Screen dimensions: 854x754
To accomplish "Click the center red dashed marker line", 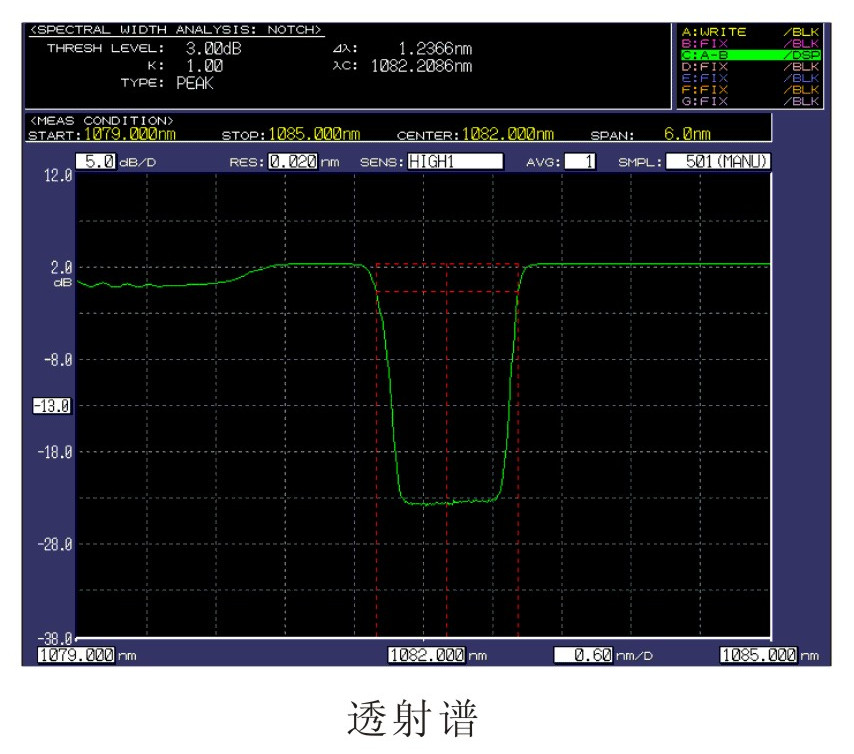I will click(x=447, y=452).
